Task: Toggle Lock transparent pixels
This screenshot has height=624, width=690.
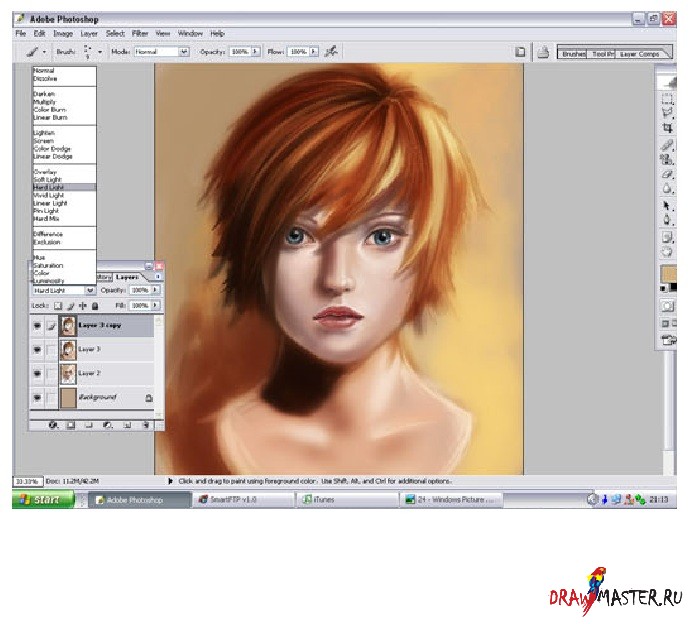Action: [58, 305]
